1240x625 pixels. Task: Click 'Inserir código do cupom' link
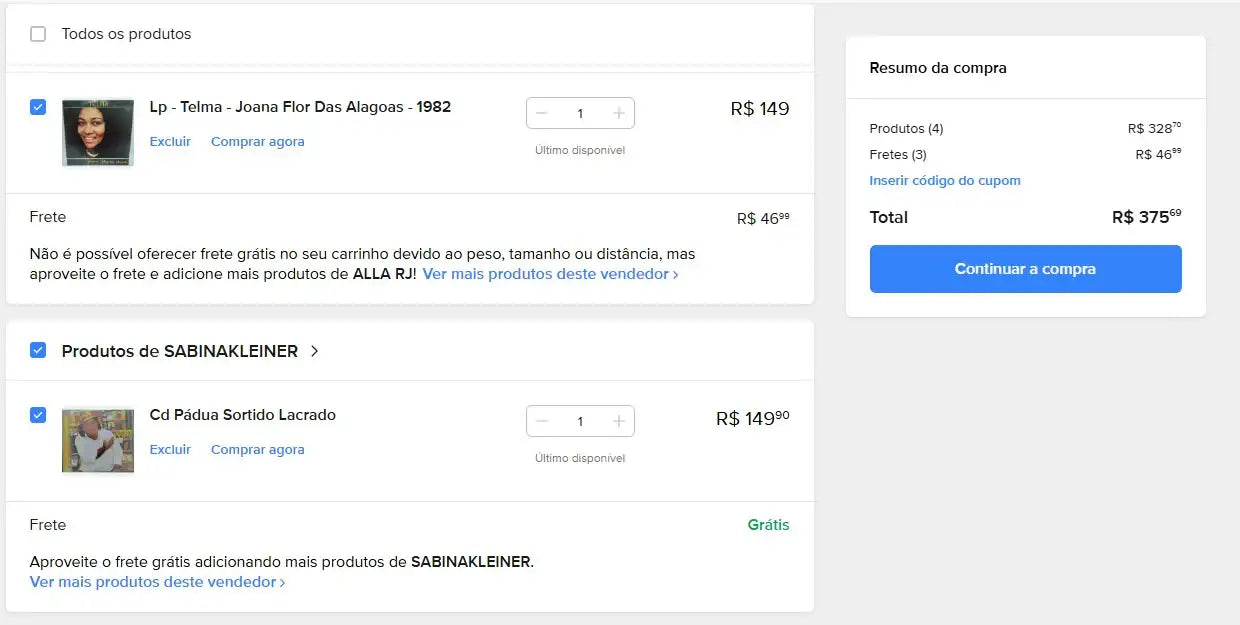pos(945,181)
